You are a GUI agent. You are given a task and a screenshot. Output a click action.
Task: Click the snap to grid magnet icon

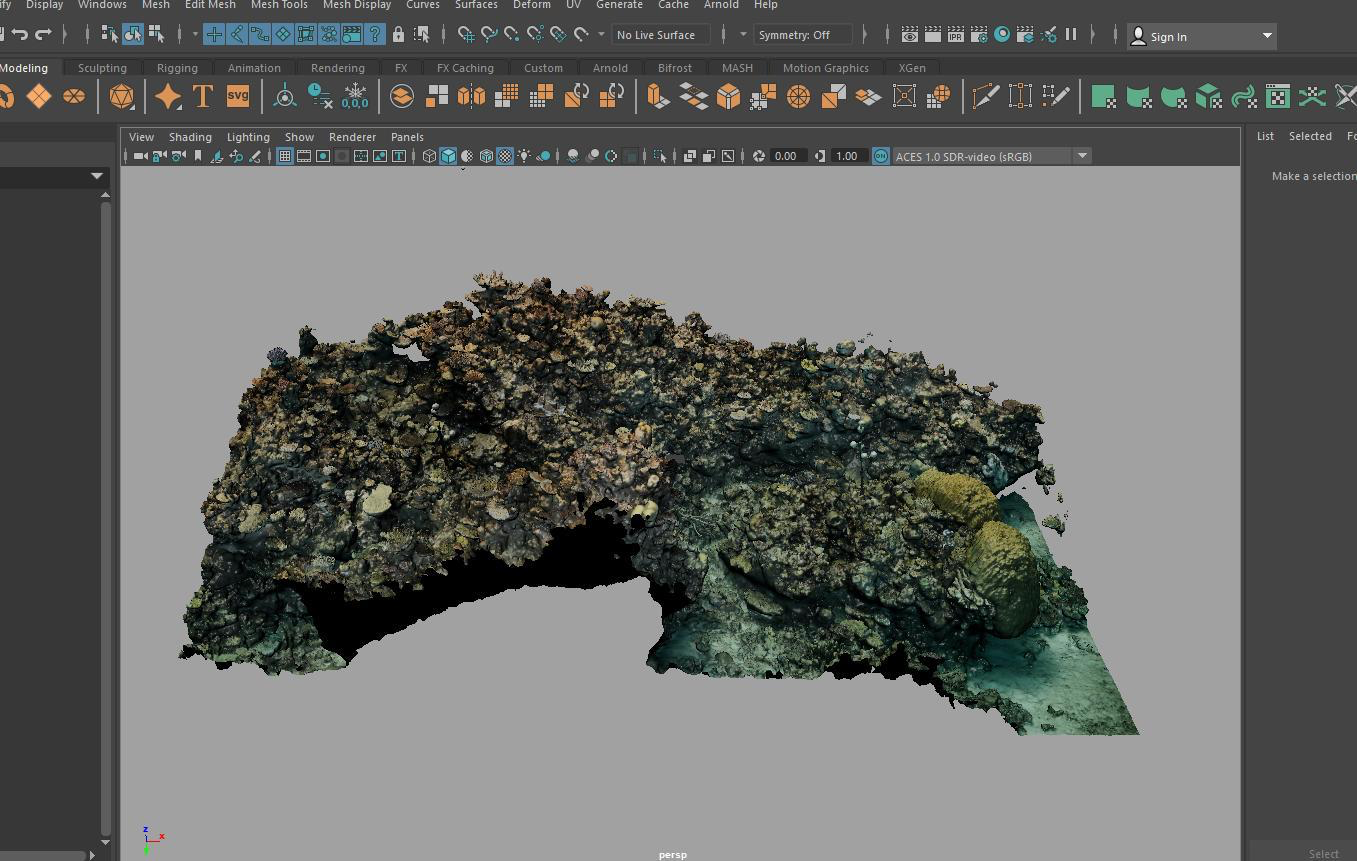[x=466, y=35]
